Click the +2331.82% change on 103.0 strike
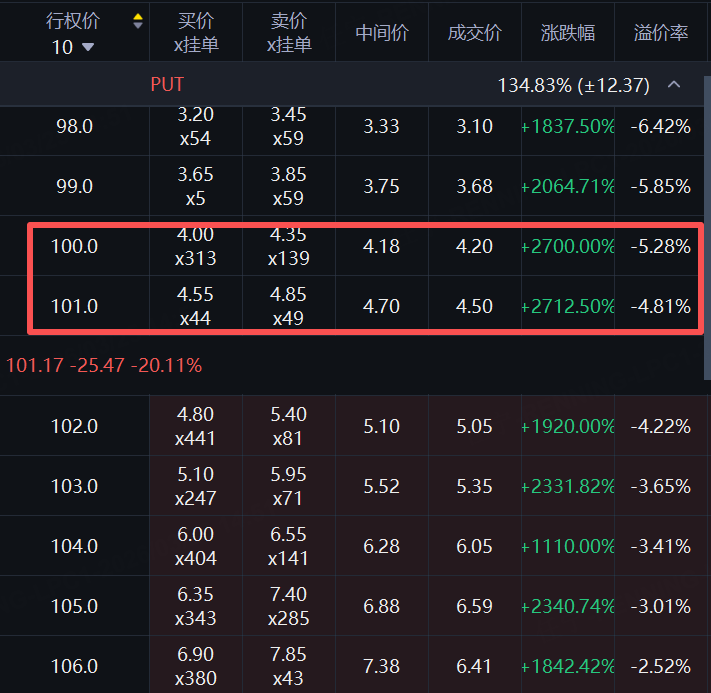This screenshot has height=693, width=711. tap(567, 486)
